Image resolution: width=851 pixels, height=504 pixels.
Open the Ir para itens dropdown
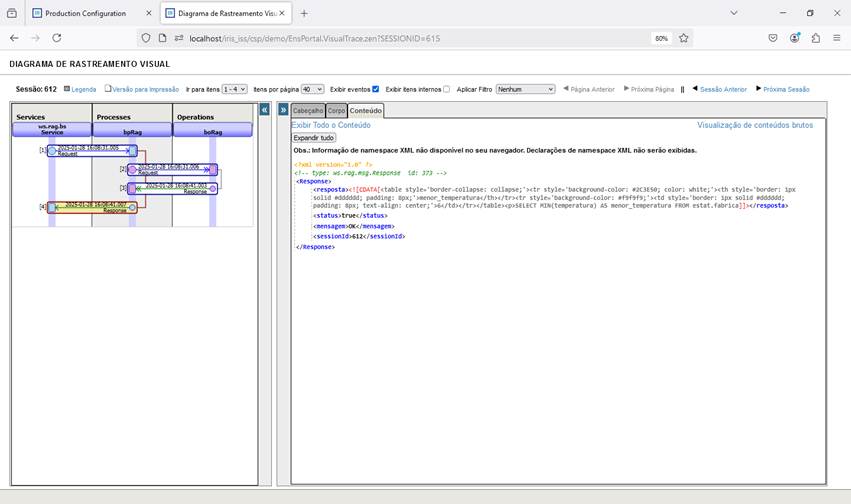234,89
